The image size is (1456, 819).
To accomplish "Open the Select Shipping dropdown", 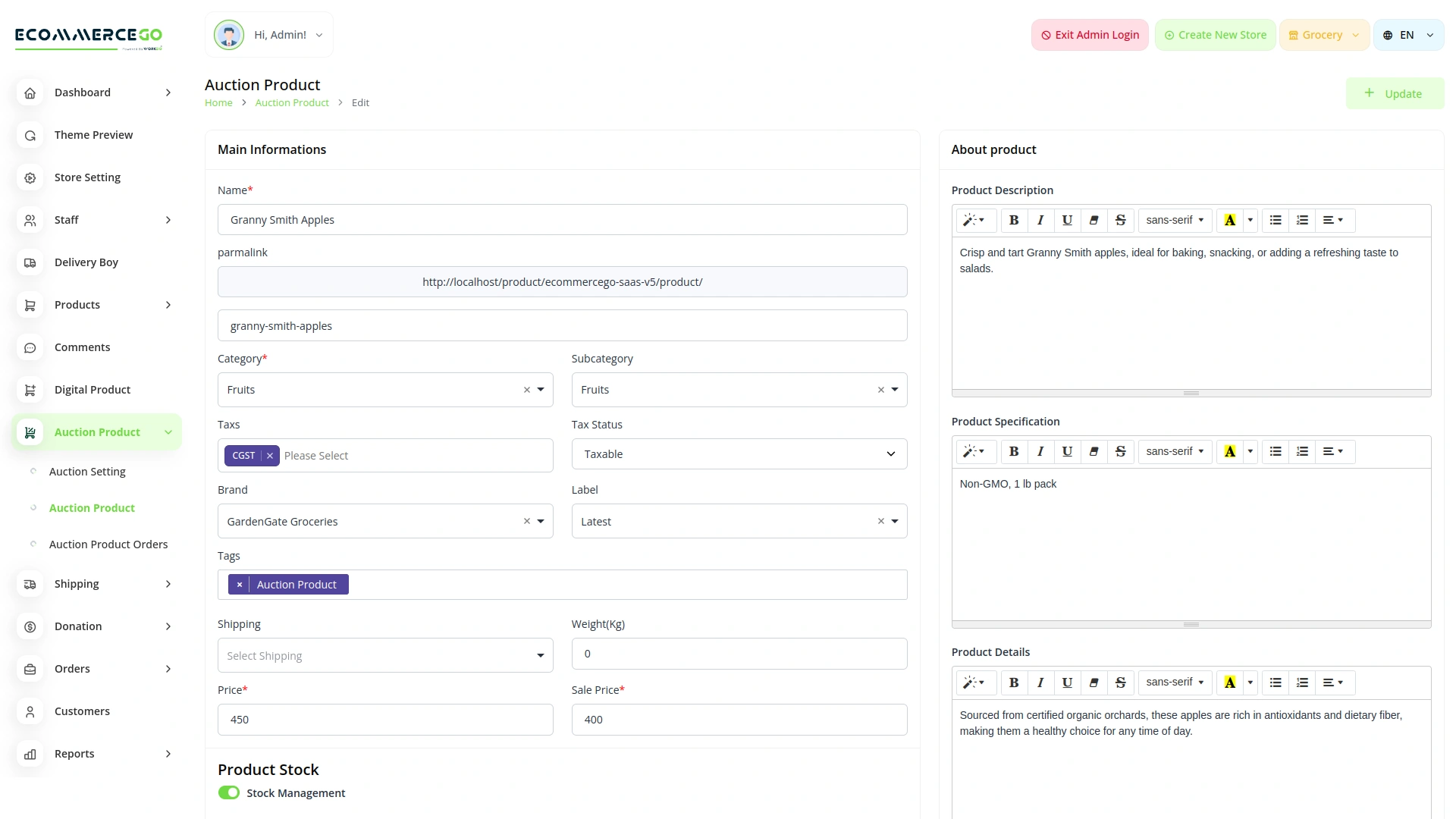I will point(385,655).
